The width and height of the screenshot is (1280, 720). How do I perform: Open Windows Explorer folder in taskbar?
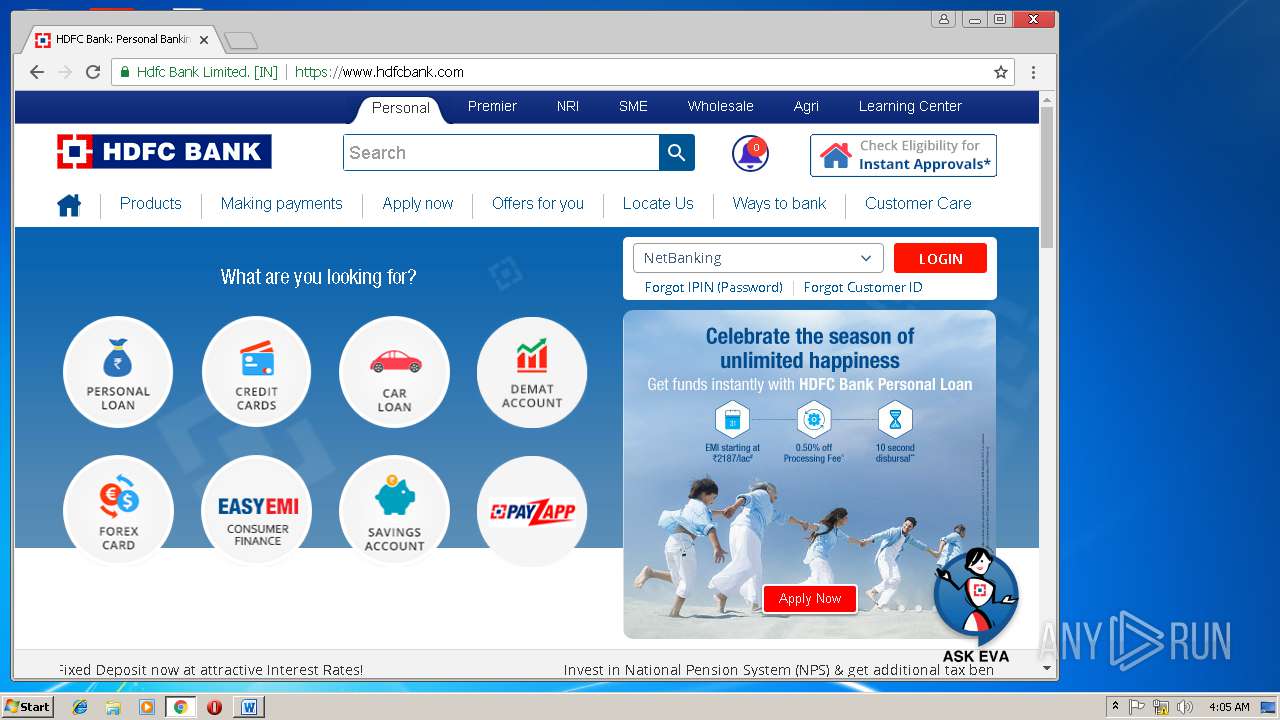click(113, 707)
